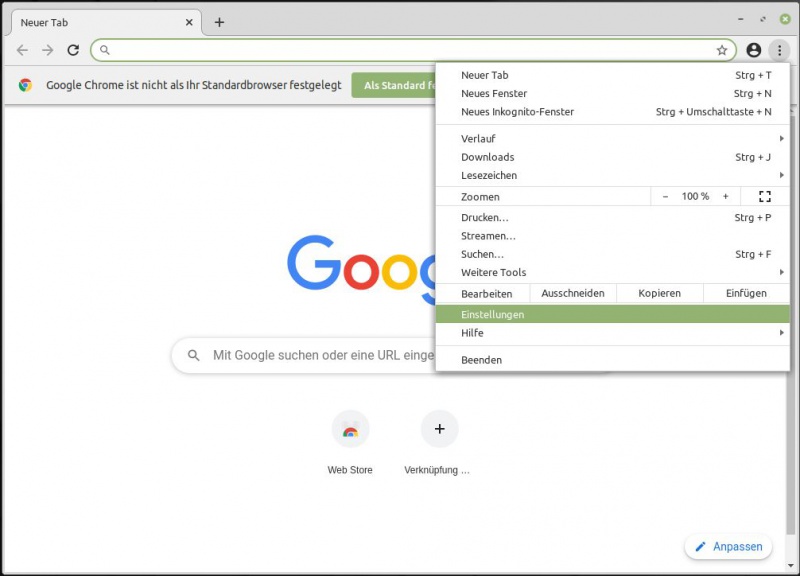Click the default browser notice text
The height and width of the screenshot is (576, 800).
point(194,85)
